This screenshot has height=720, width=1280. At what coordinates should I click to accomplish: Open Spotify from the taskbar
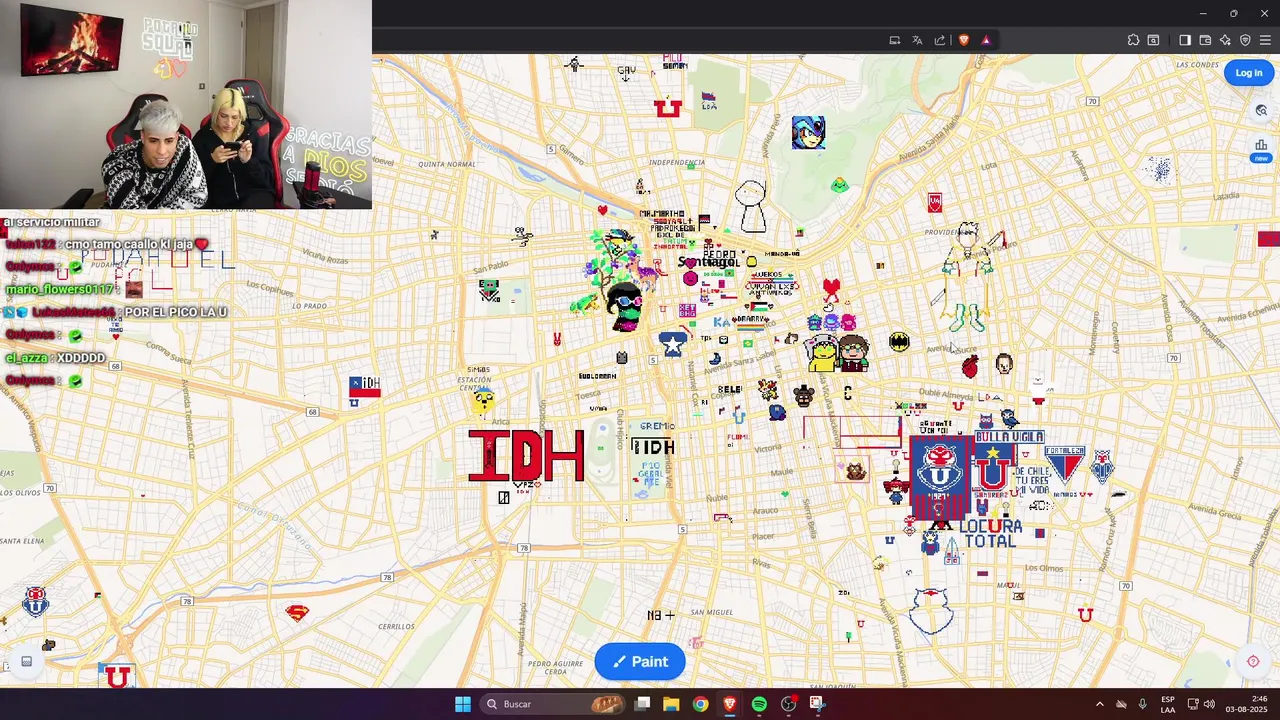[x=759, y=704]
